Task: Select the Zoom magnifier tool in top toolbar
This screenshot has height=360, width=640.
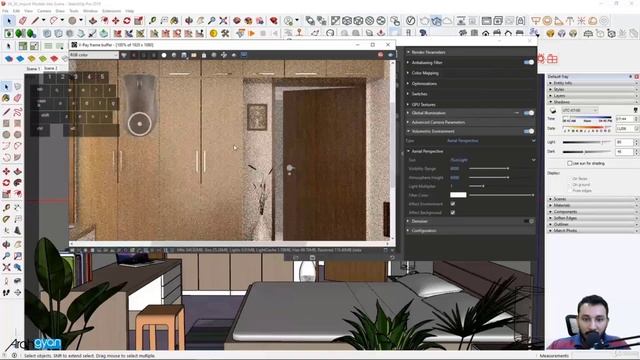Action: [211, 20]
